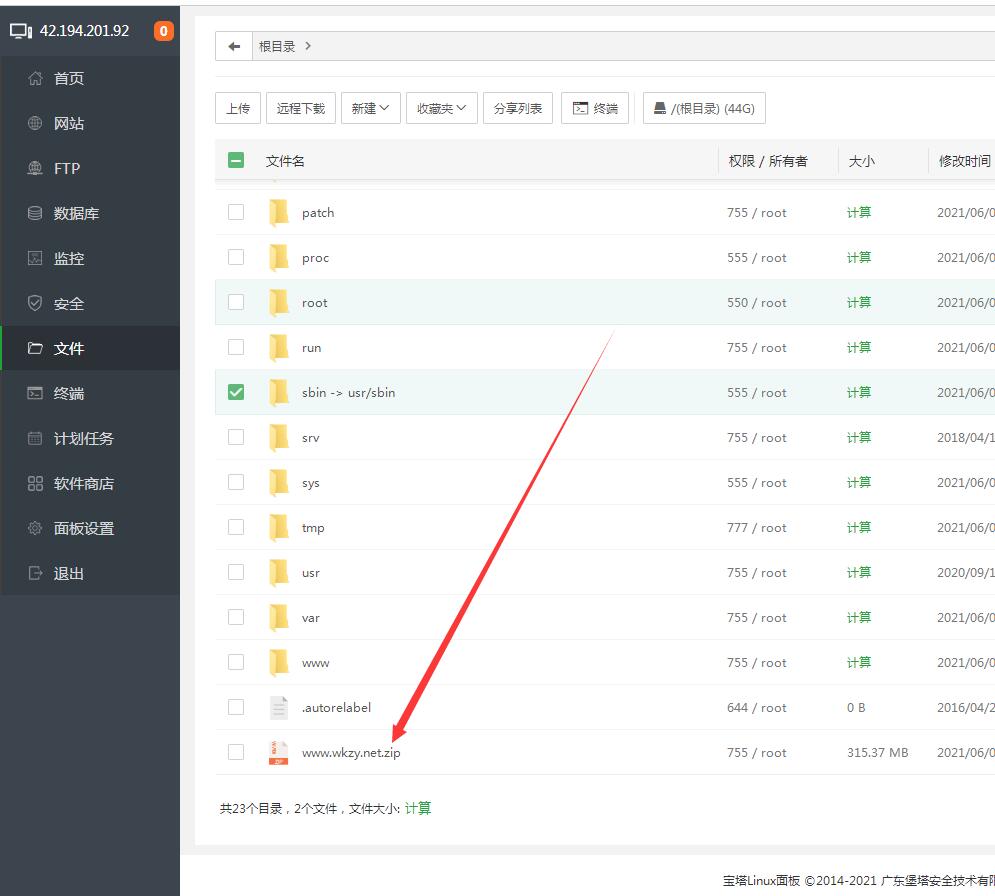Click the orange notification badge showing 0
This screenshot has width=995, height=896.
[x=163, y=31]
